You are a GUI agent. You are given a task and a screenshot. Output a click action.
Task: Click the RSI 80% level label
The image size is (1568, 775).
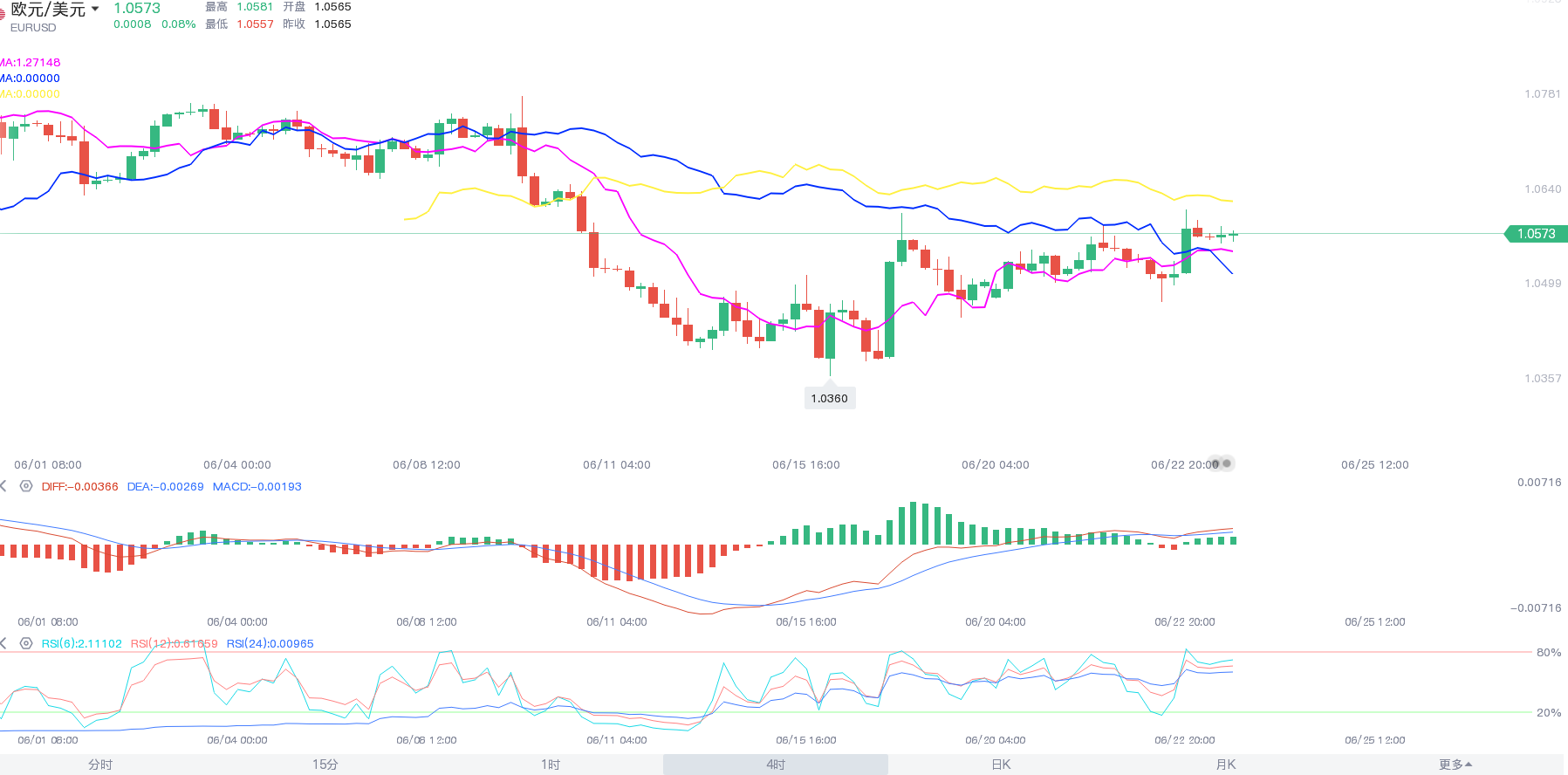click(x=1549, y=653)
